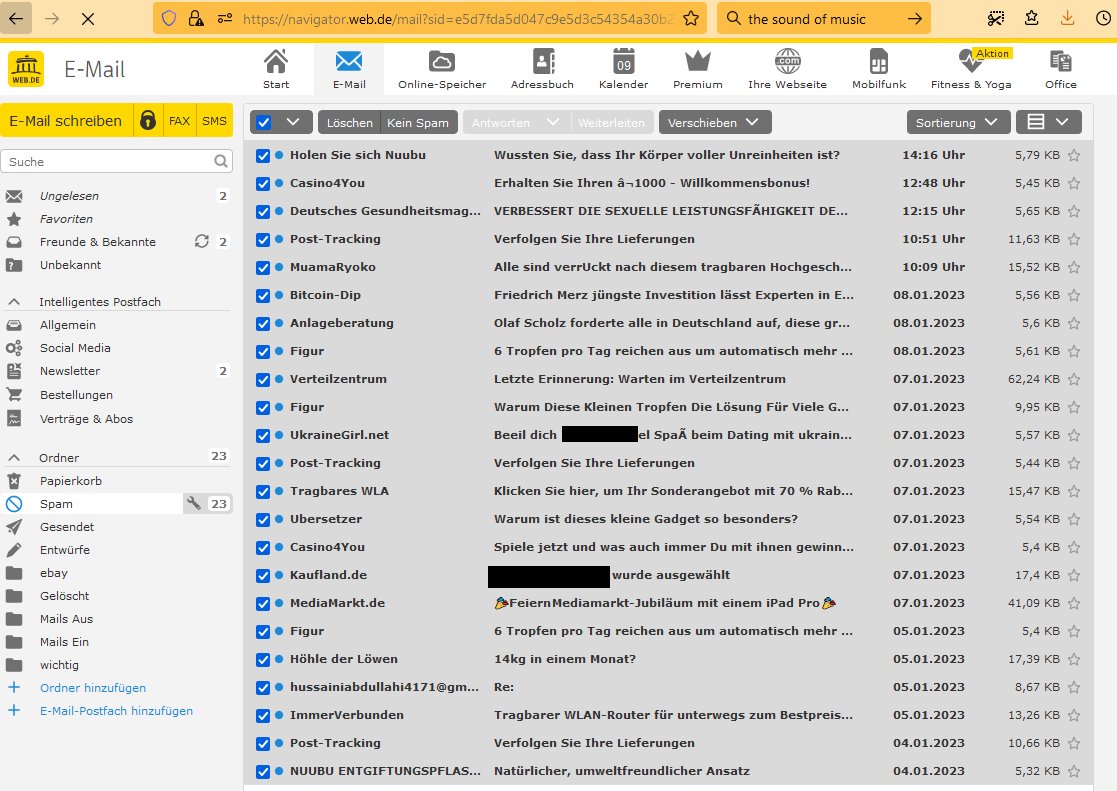The image size is (1117, 791).
Task: Collapse the Intelligentes Postfach section
Action: (14, 301)
